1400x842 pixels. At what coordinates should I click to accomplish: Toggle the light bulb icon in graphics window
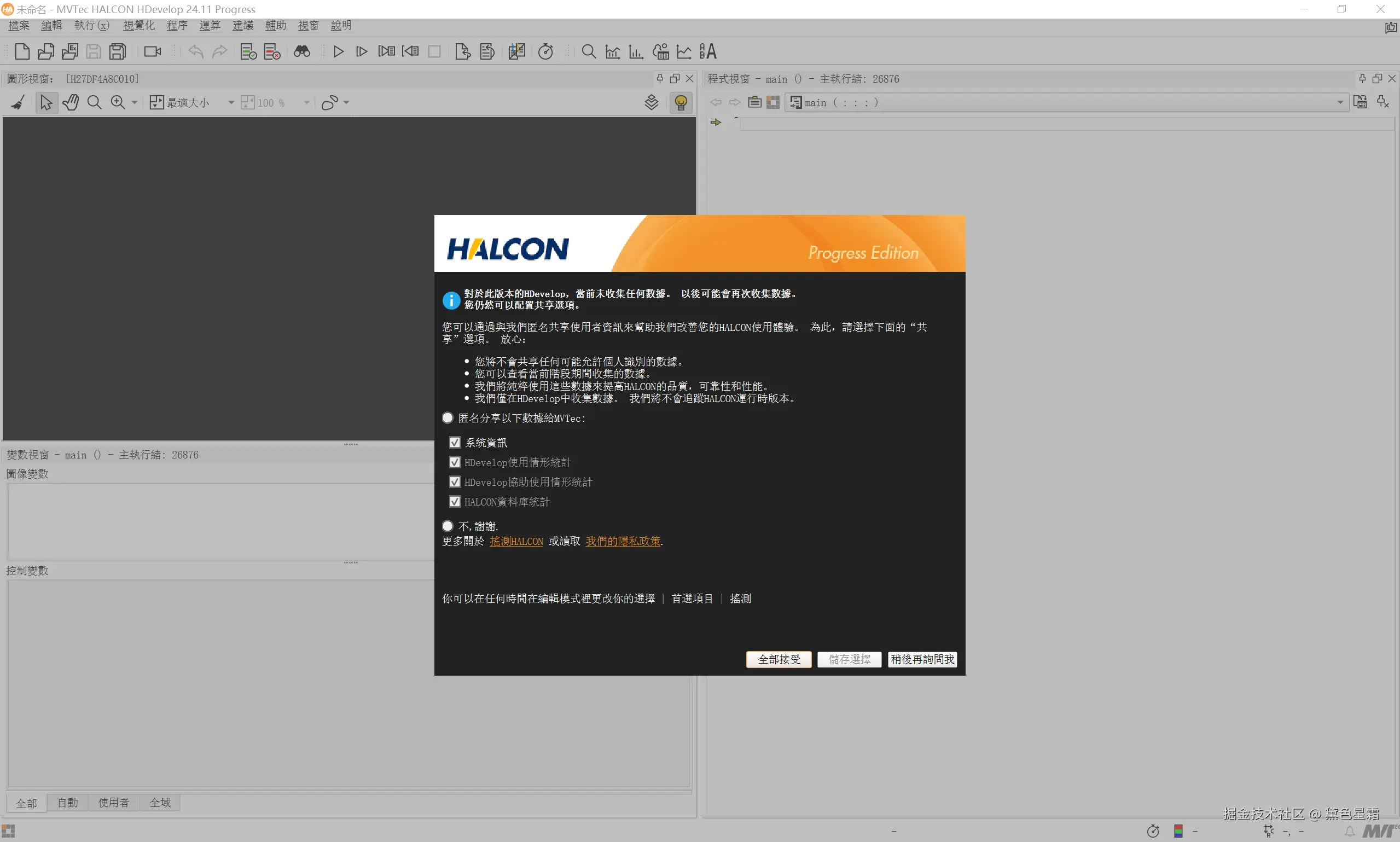pyautogui.click(x=681, y=103)
